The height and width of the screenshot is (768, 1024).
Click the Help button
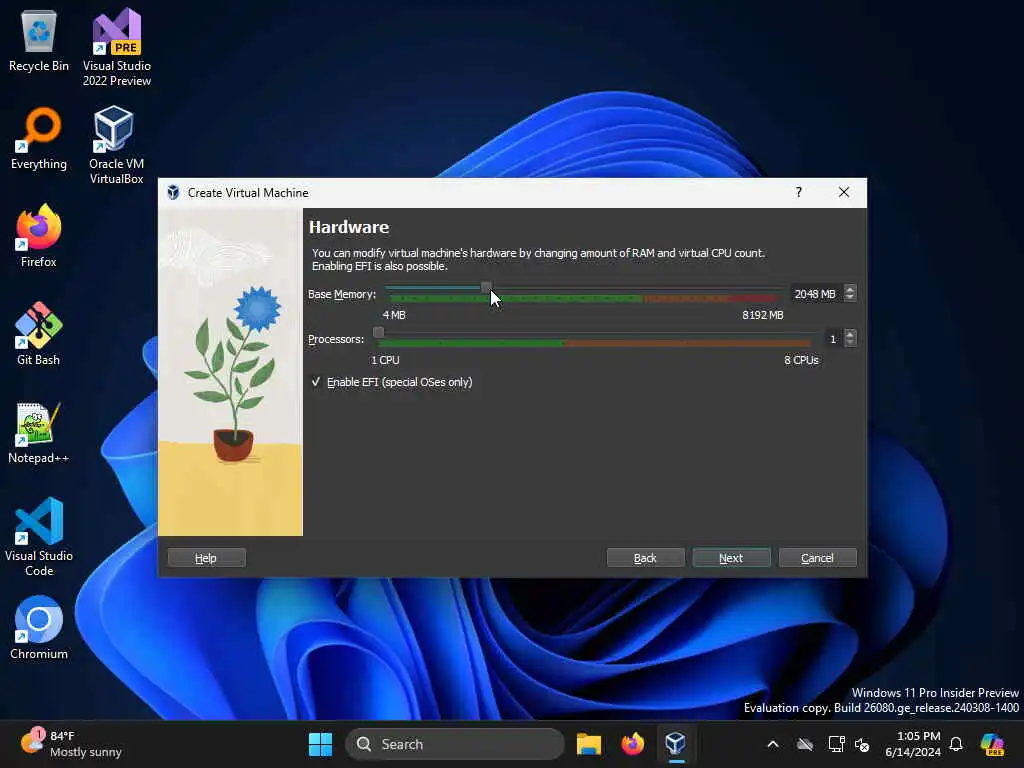(206, 558)
